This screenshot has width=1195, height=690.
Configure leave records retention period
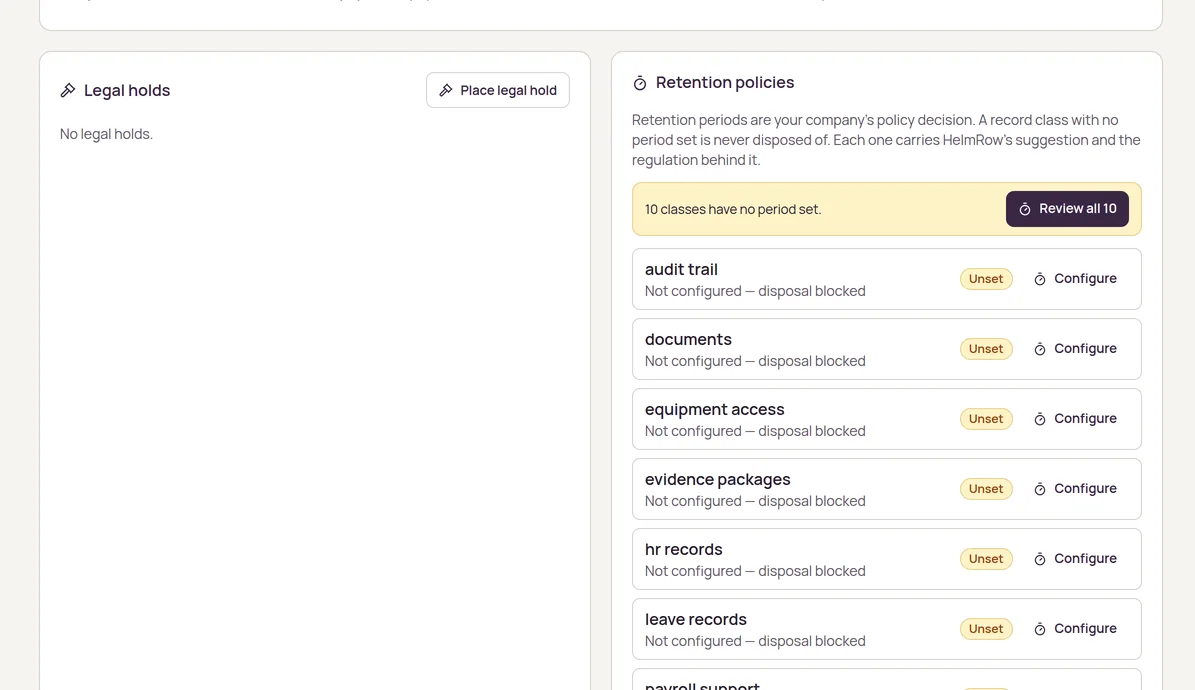(1075, 629)
